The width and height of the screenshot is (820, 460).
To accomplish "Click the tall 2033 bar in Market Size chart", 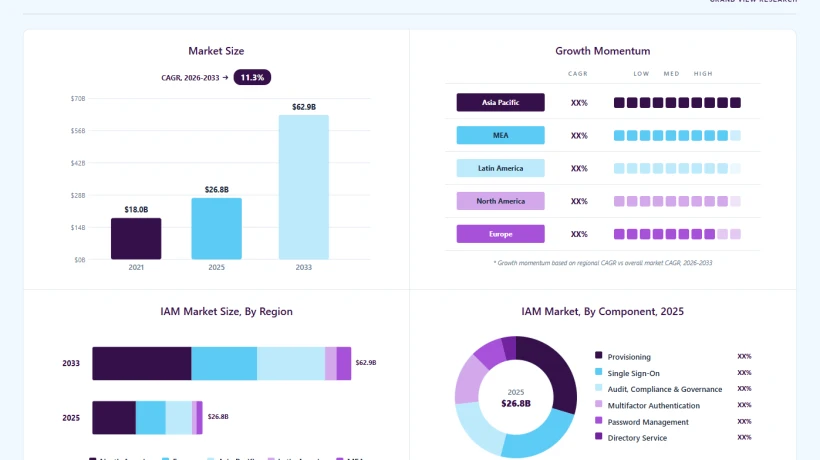I will click(x=304, y=187).
